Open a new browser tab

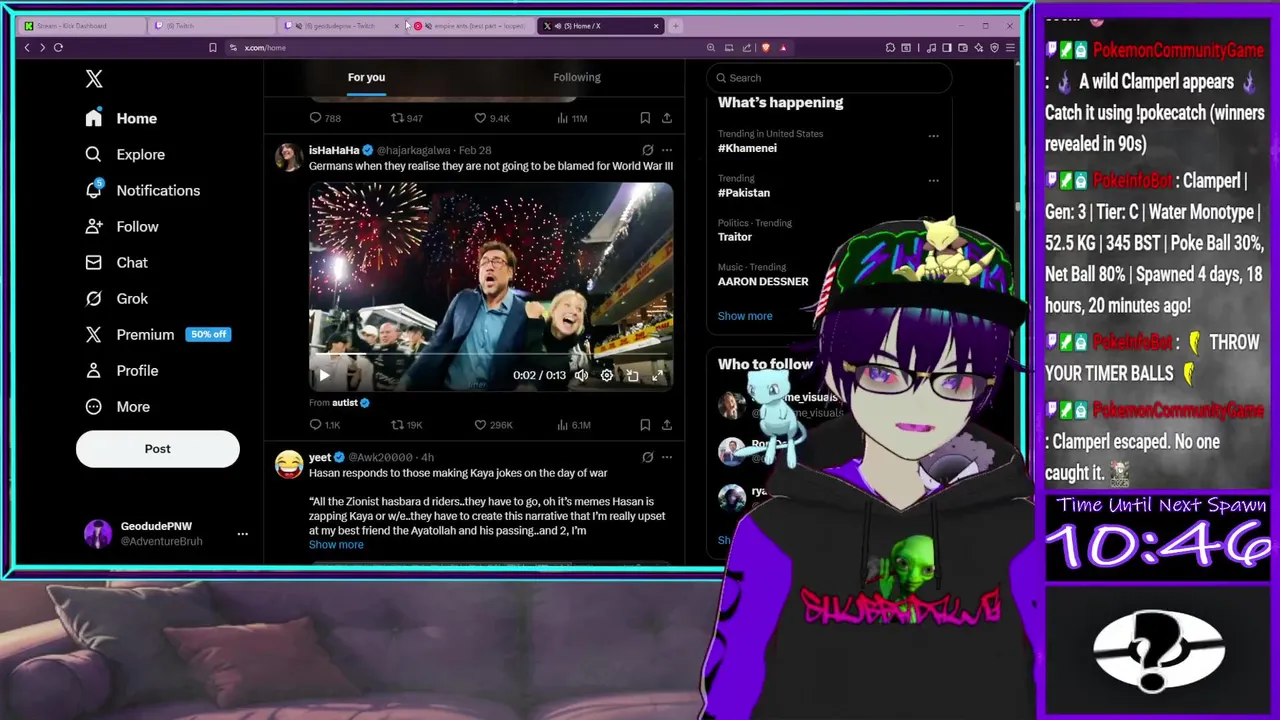pos(675,26)
